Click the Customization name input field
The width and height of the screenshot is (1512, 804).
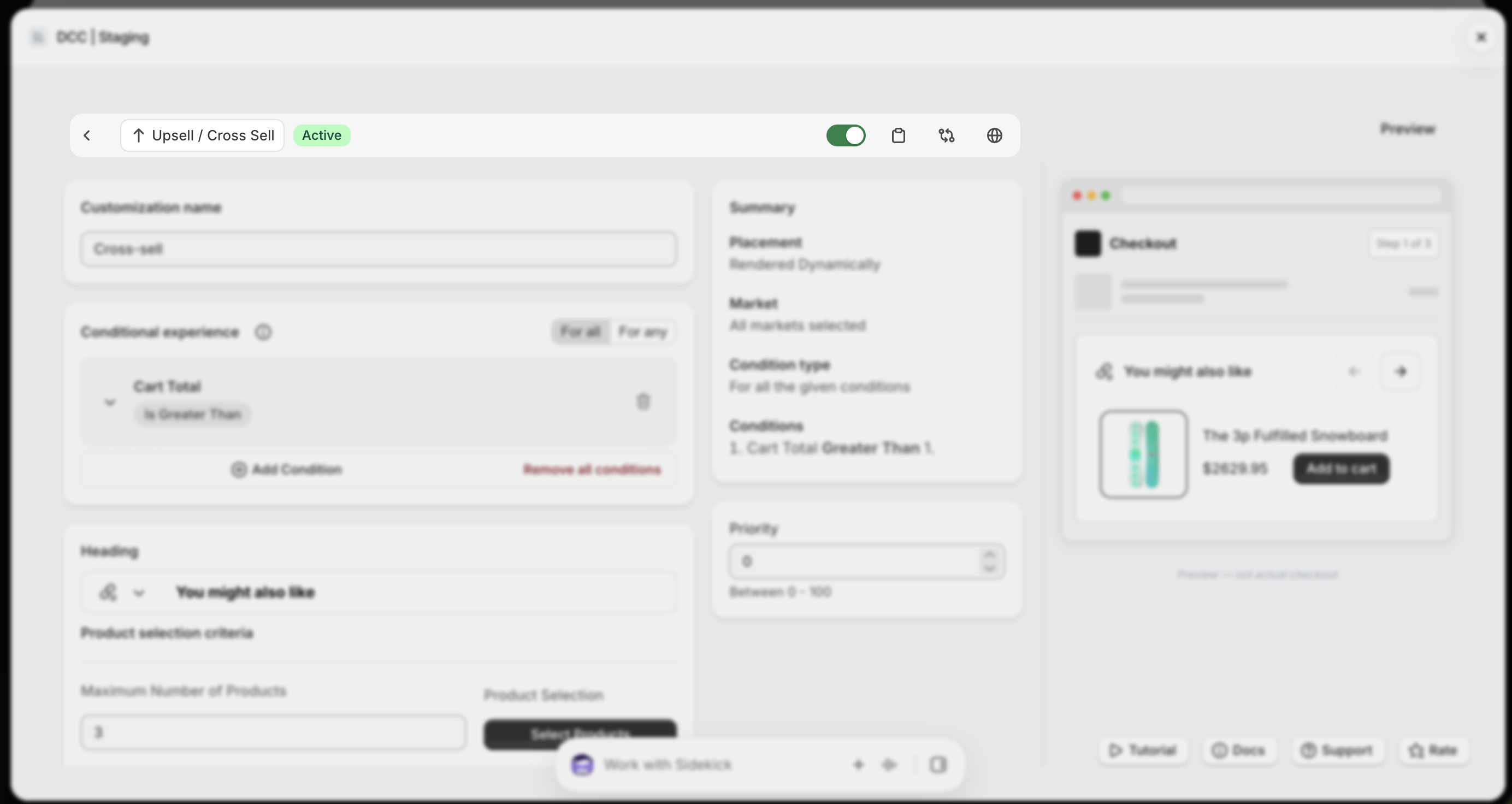[x=379, y=249]
